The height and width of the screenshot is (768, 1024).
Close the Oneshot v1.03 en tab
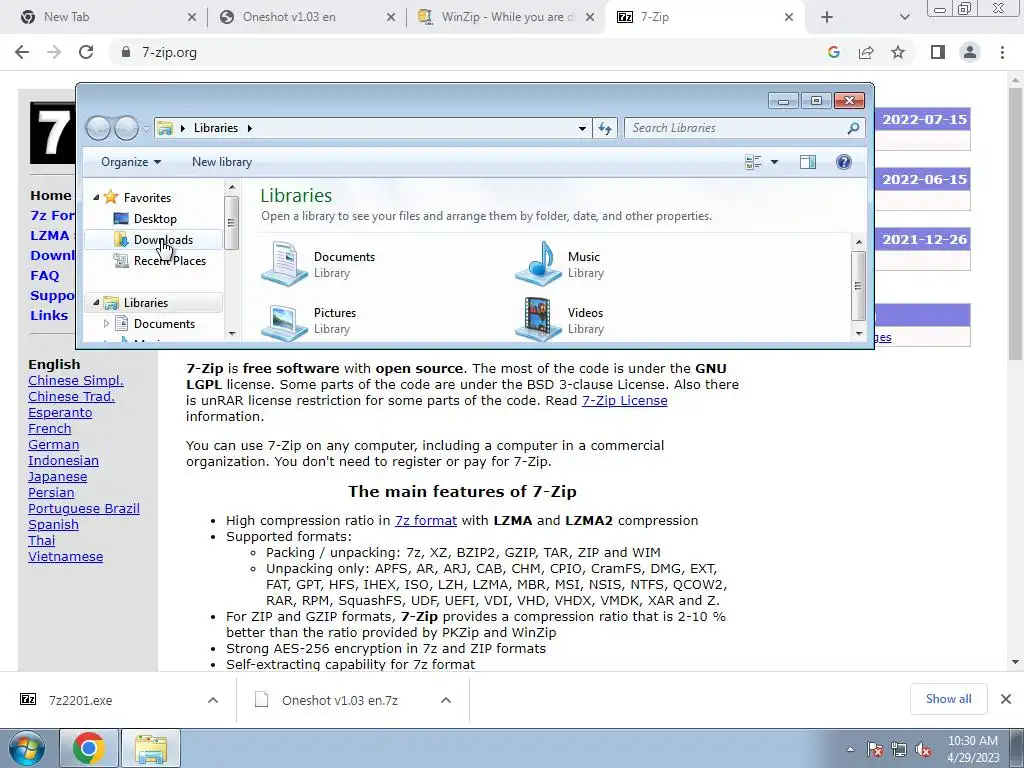coord(391,17)
